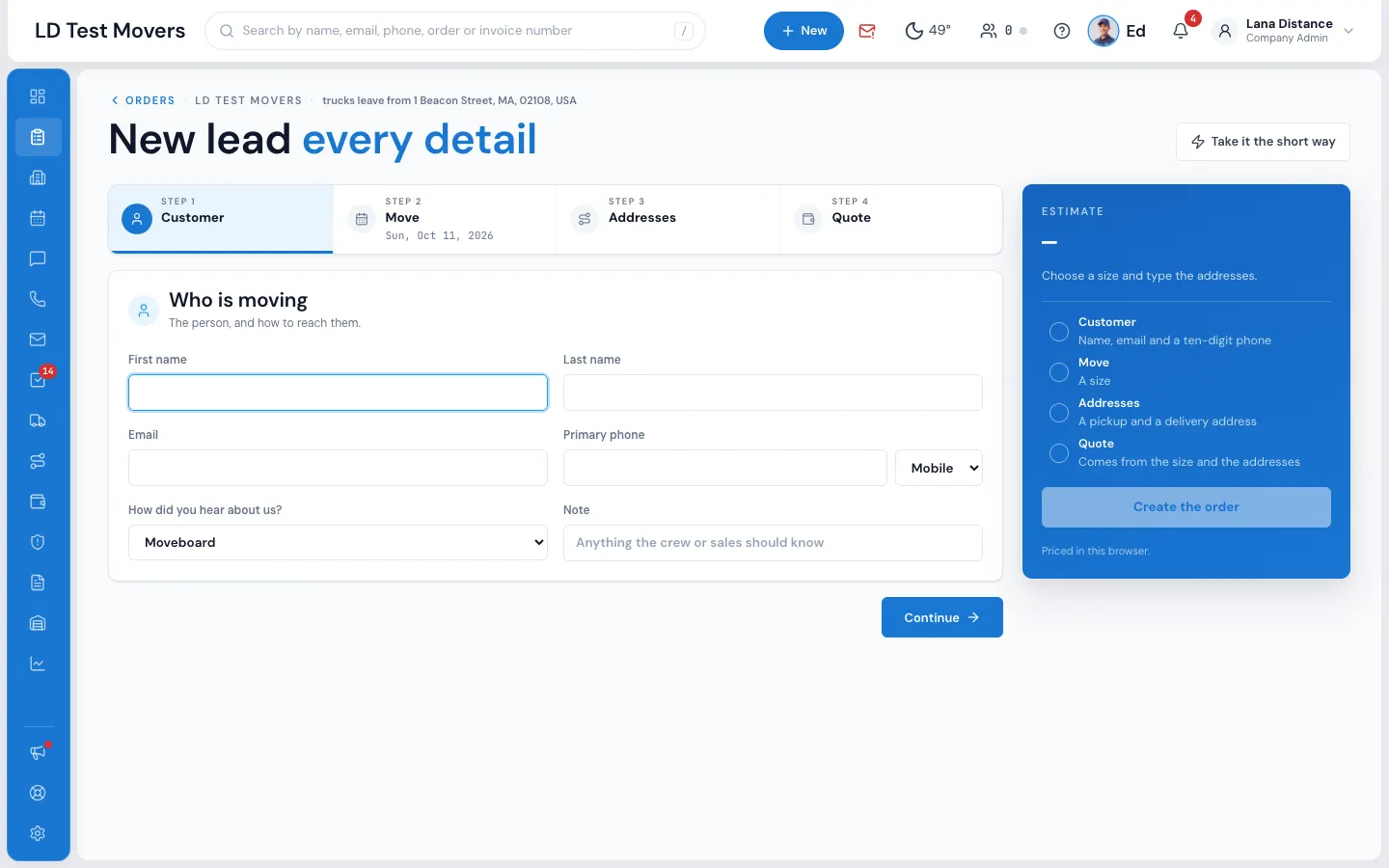Viewport: 1389px width, 868px height.
Task: Open the truck icon in sidebar
Action: 38,420
